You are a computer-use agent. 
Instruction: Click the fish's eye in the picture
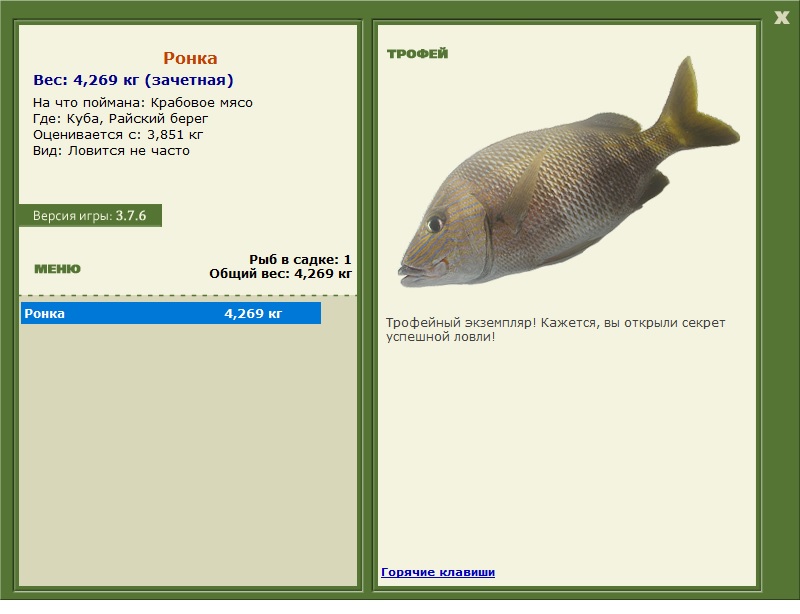[x=435, y=223]
